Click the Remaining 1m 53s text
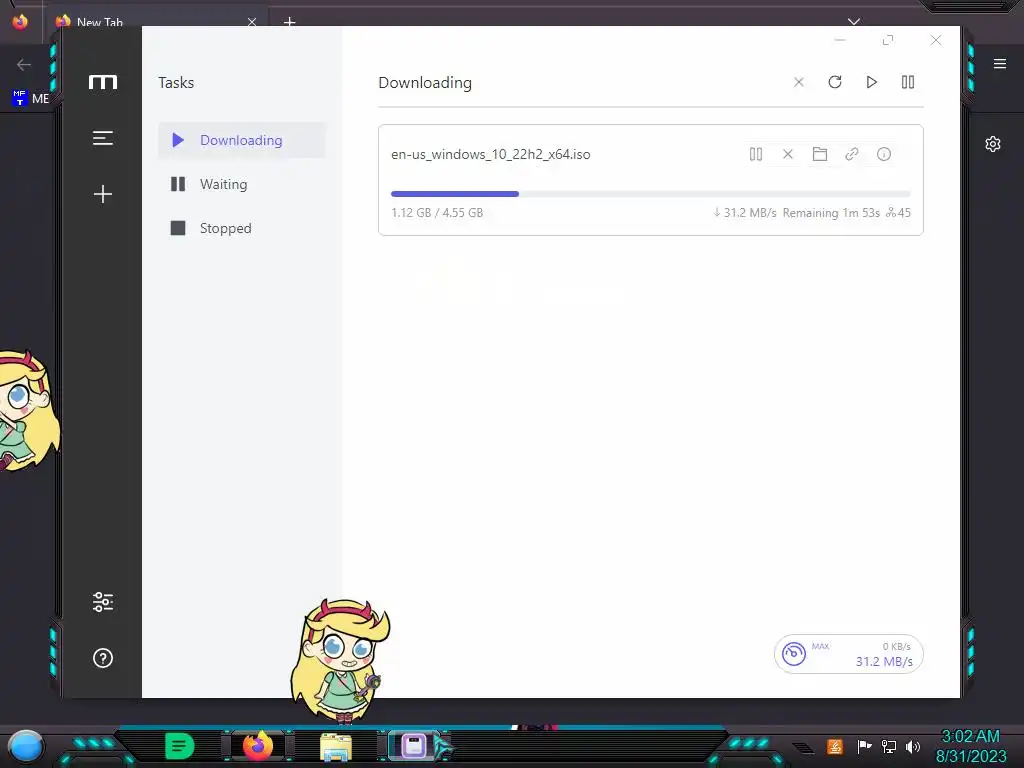Viewport: 1024px width, 768px height. [x=831, y=213]
